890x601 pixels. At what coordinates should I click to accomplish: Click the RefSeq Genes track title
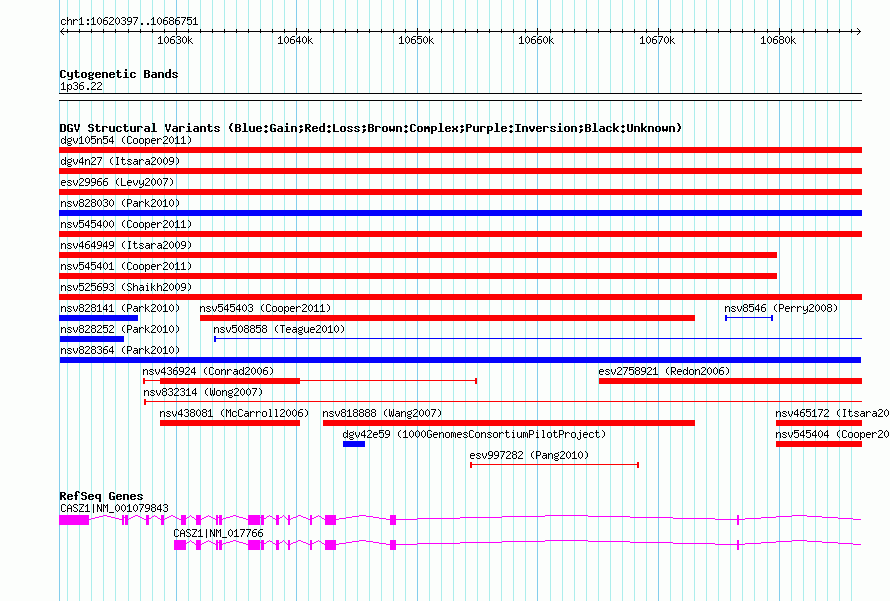point(101,497)
